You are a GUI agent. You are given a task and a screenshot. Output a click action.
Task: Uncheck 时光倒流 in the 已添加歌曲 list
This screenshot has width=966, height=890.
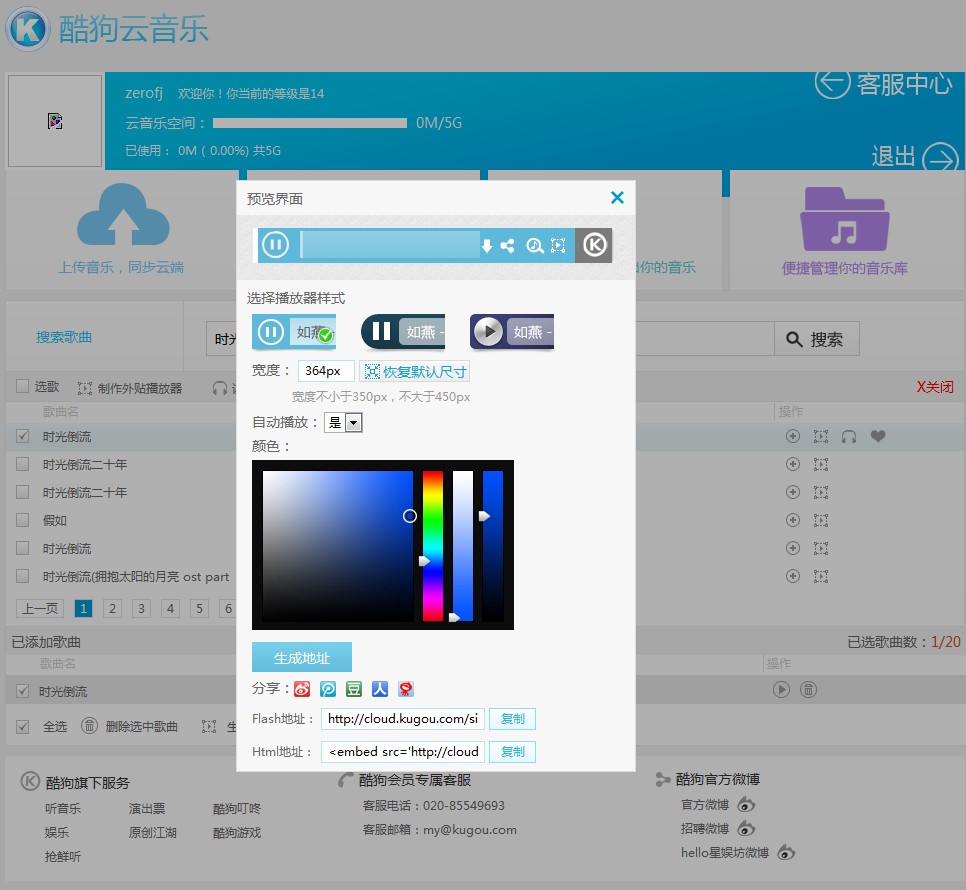tap(23, 691)
